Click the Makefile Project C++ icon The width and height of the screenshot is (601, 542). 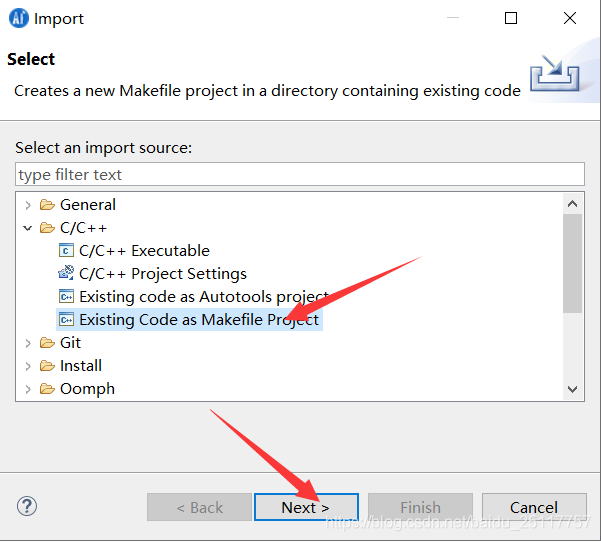[x=66, y=320]
